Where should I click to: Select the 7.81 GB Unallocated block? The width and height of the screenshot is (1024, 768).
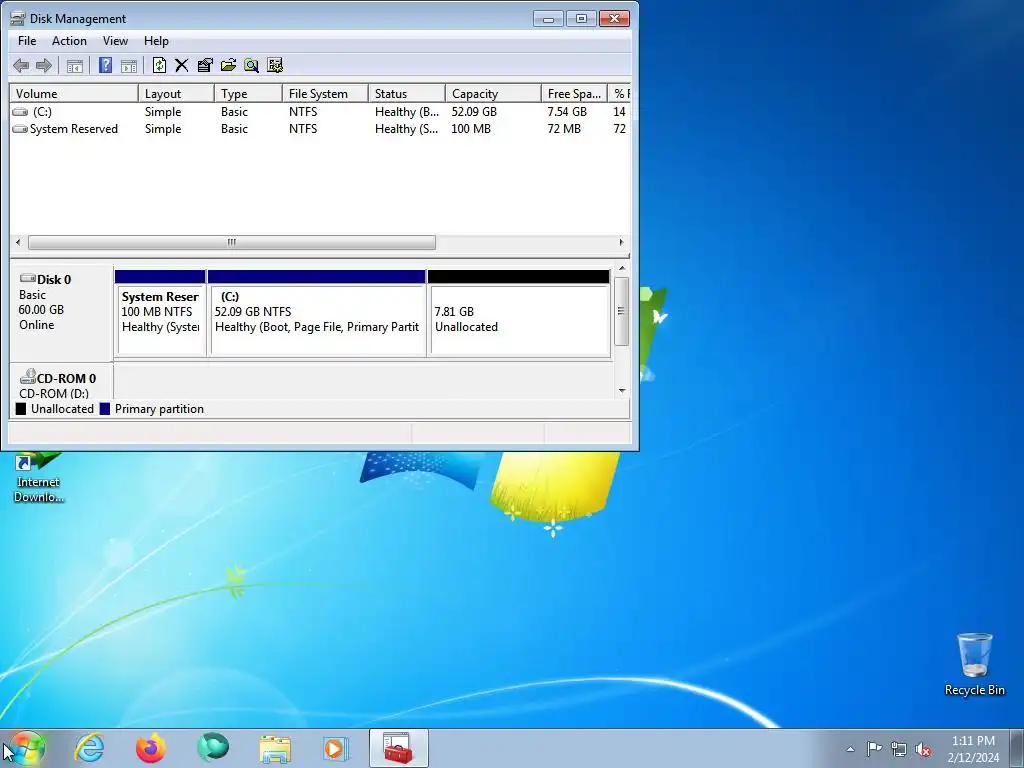(x=519, y=313)
